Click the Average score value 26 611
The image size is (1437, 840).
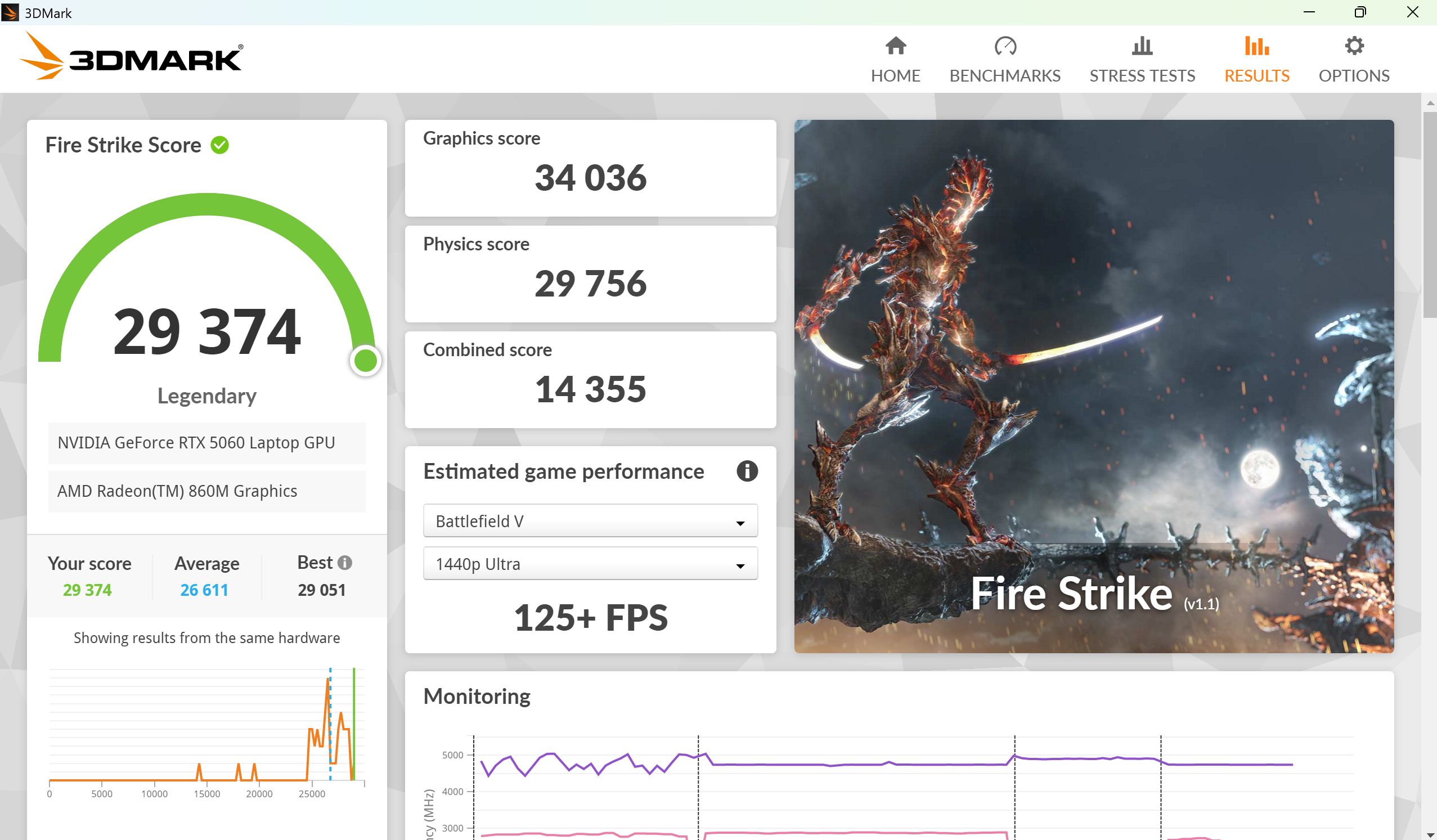(x=204, y=590)
